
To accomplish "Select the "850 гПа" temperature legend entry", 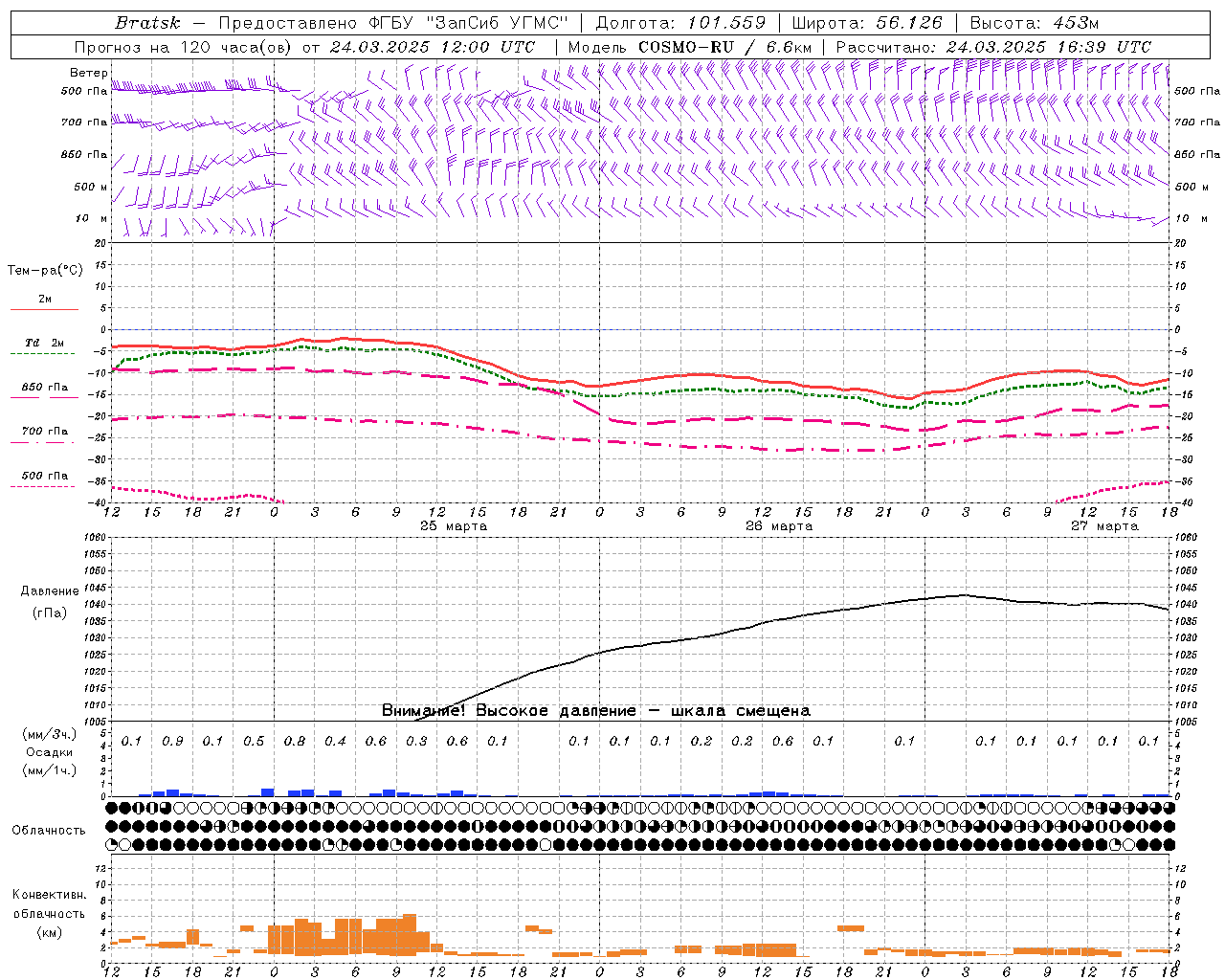I will click(x=45, y=388).
